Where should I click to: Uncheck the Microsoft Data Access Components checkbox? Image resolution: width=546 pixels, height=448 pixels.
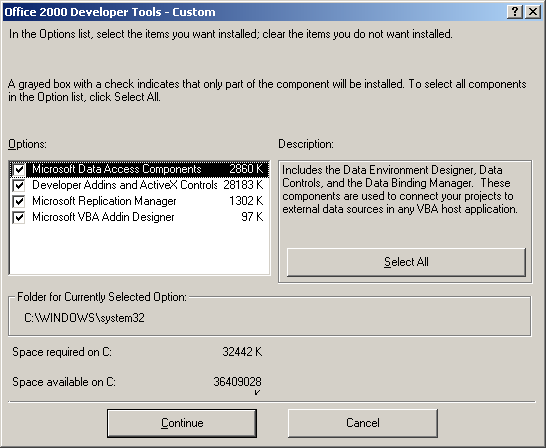[x=19, y=170]
